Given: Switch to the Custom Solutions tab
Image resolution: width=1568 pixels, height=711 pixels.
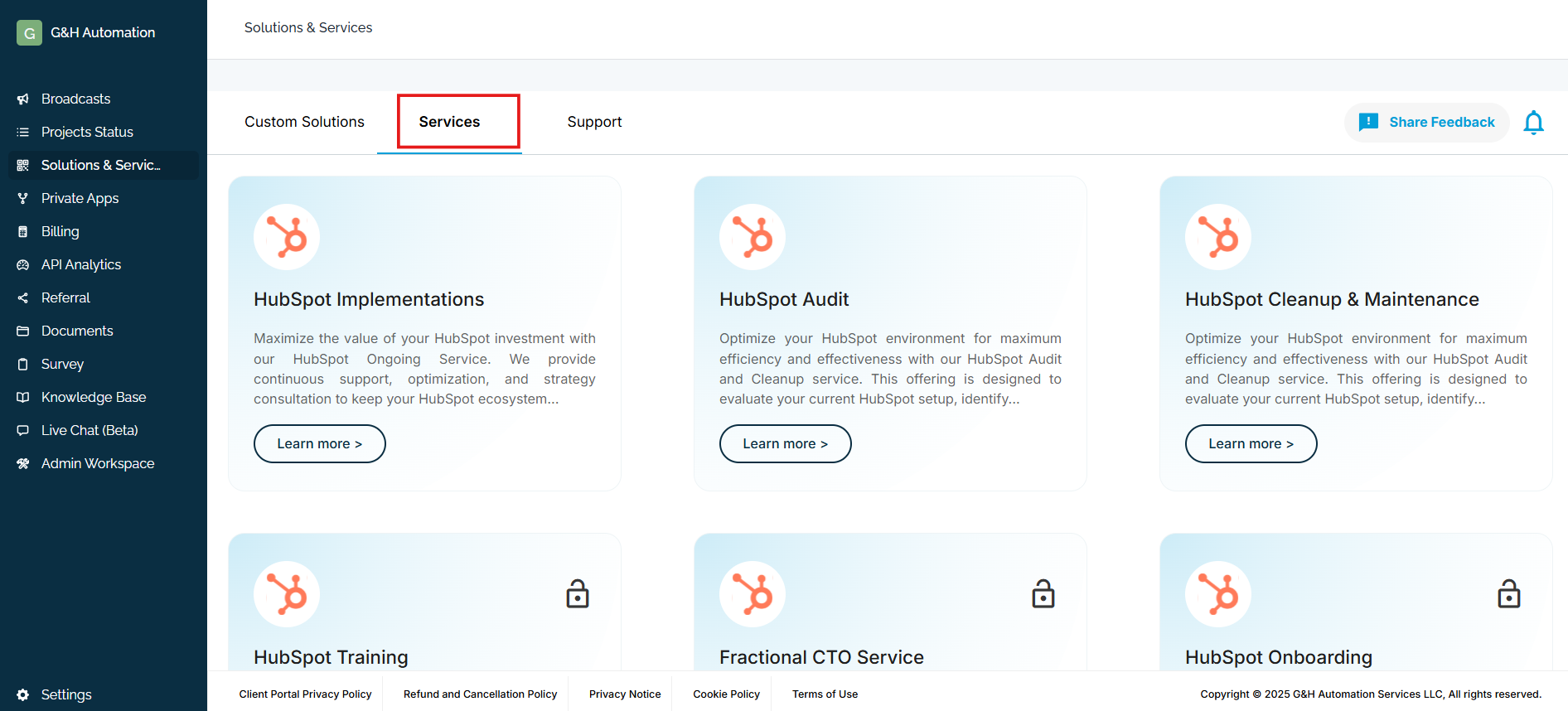Looking at the screenshot, I should pyautogui.click(x=304, y=122).
